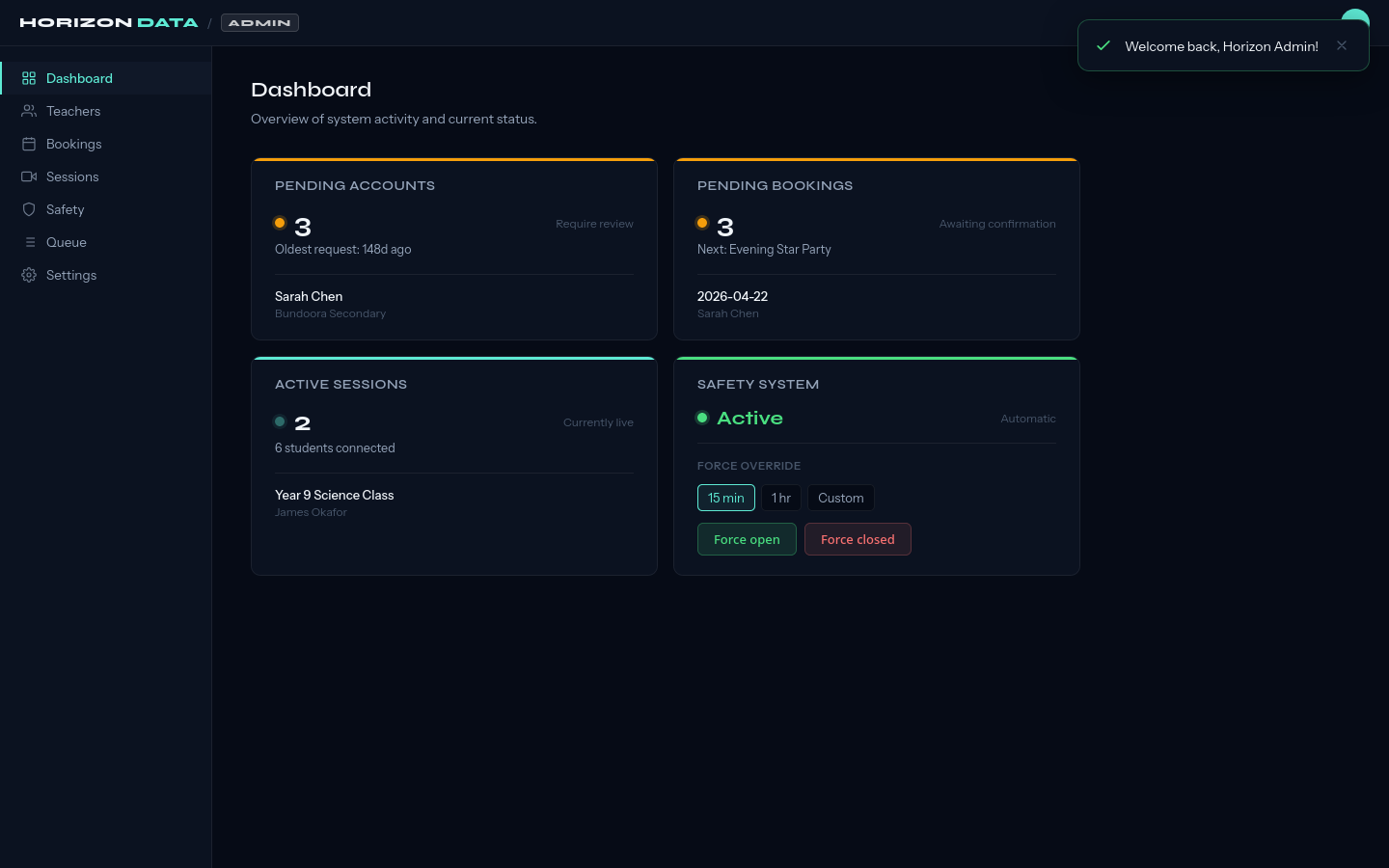
Task: Click the Horizon Data logo
Action: point(109,22)
